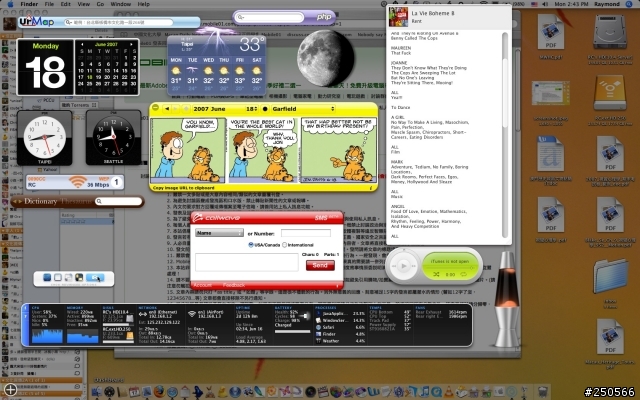Click the lightning icon on weather widget
The height and width of the screenshot is (400, 640).
(217, 38)
